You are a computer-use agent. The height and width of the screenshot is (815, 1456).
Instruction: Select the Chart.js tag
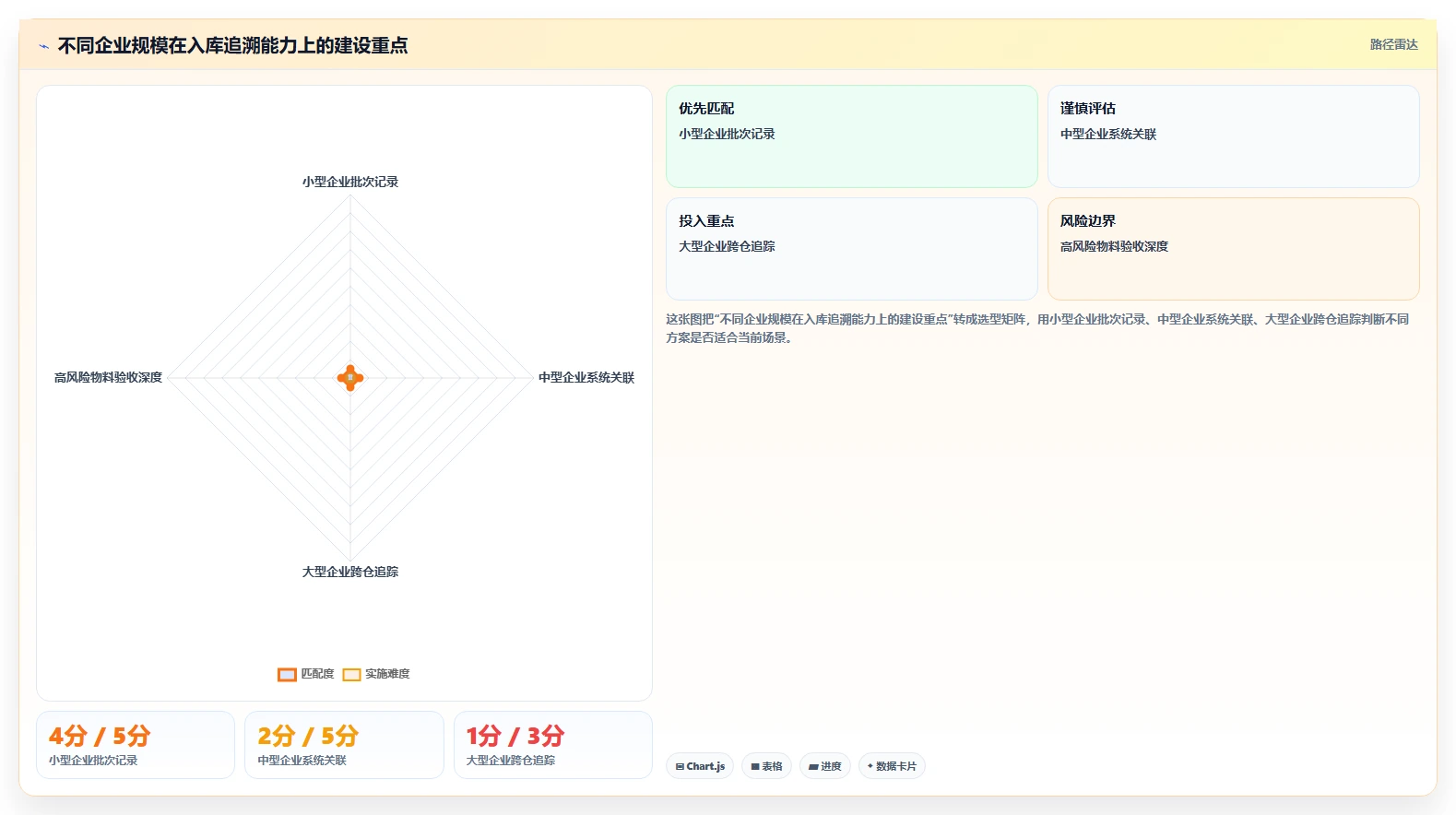(700, 766)
